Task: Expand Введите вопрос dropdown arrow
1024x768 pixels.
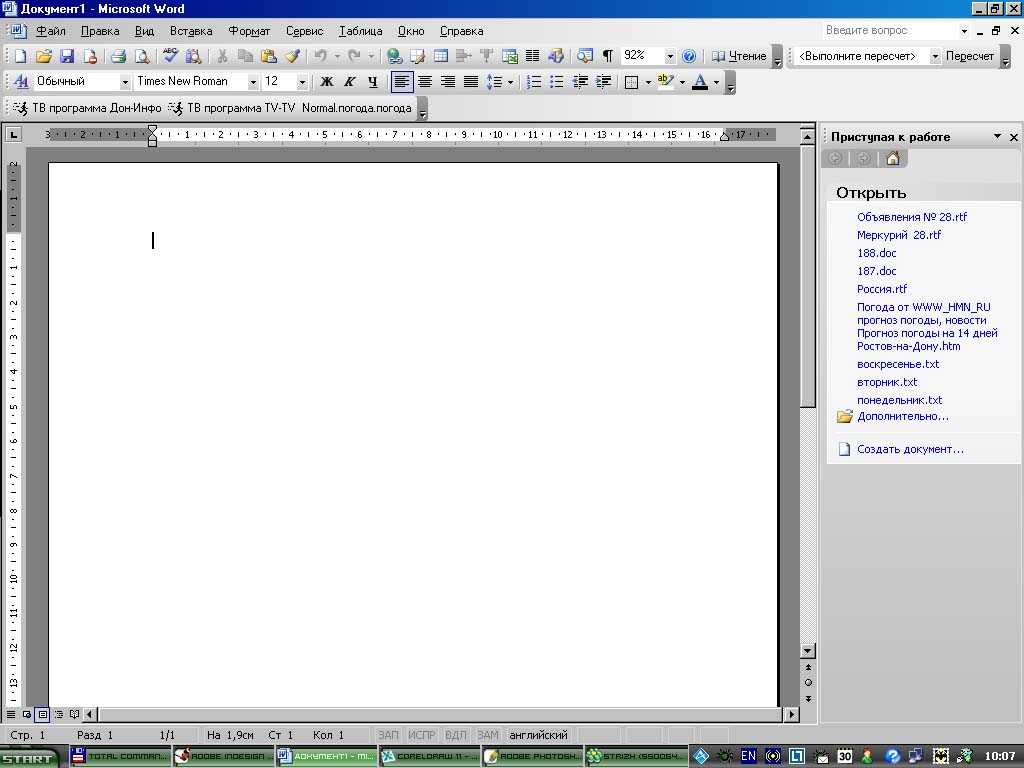Action: (964, 31)
